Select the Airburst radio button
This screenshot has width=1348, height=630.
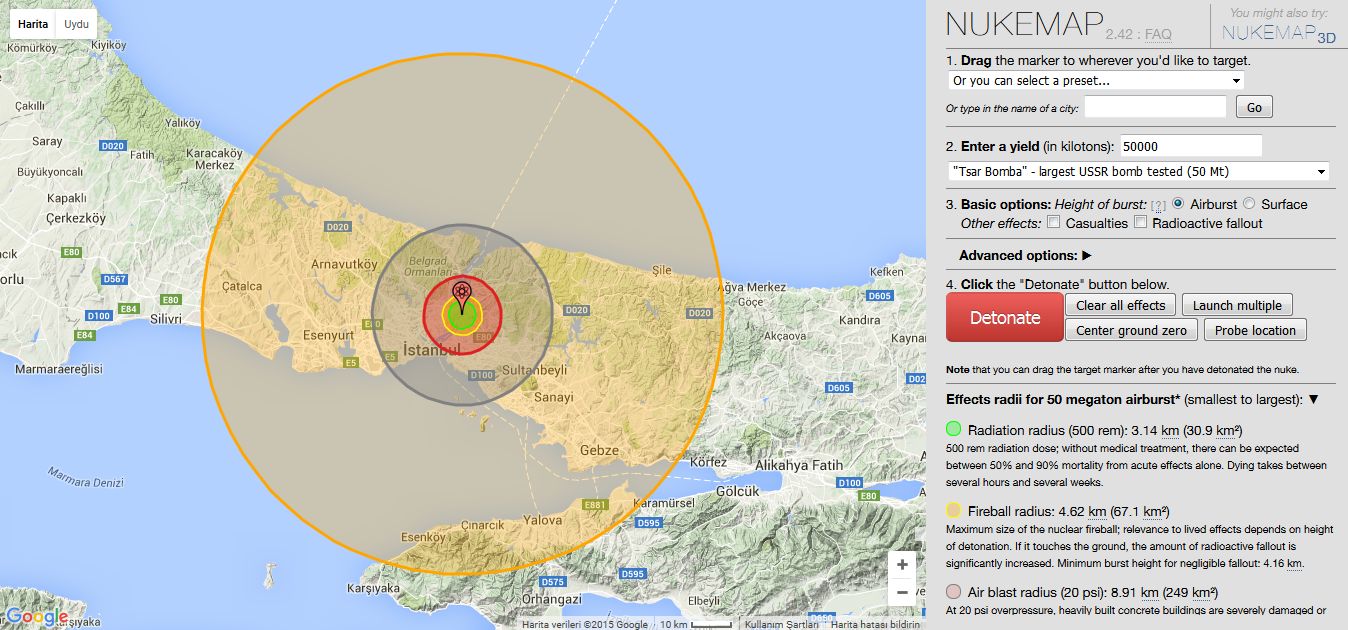(1179, 204)
